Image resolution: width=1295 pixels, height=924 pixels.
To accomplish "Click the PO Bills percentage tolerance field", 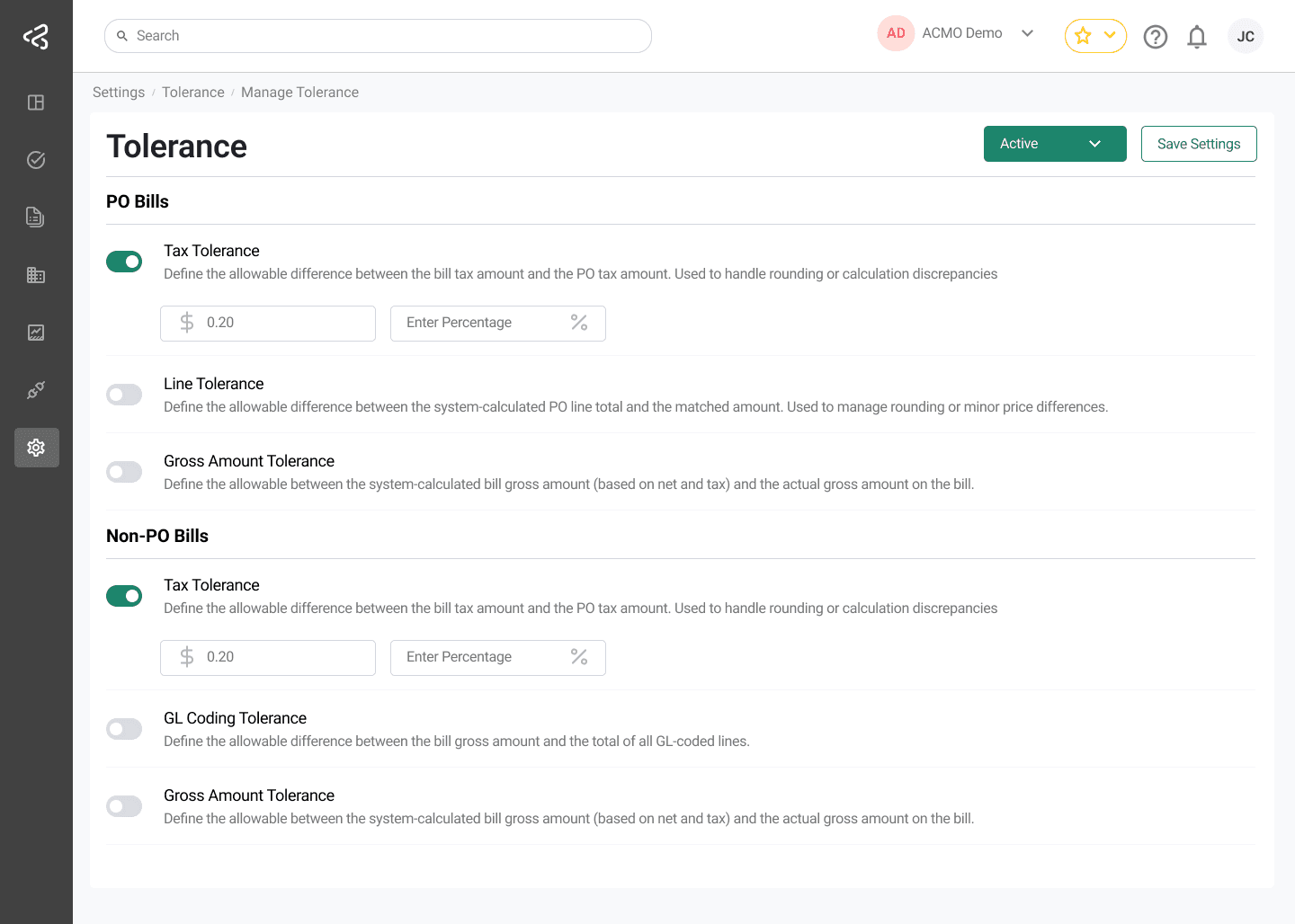I will (x=497, y=323).
